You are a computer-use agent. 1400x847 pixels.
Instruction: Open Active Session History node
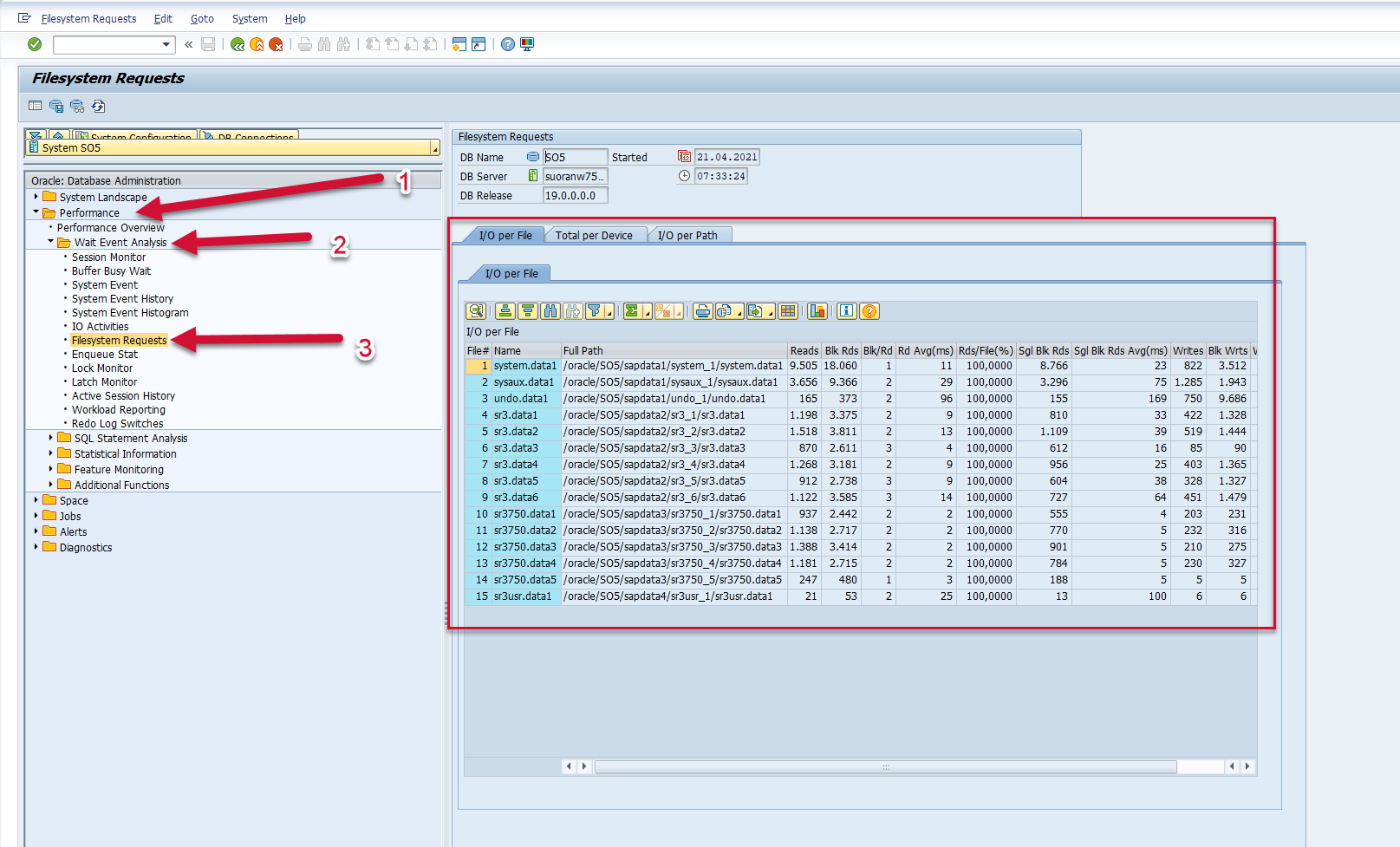click(123, 396)
